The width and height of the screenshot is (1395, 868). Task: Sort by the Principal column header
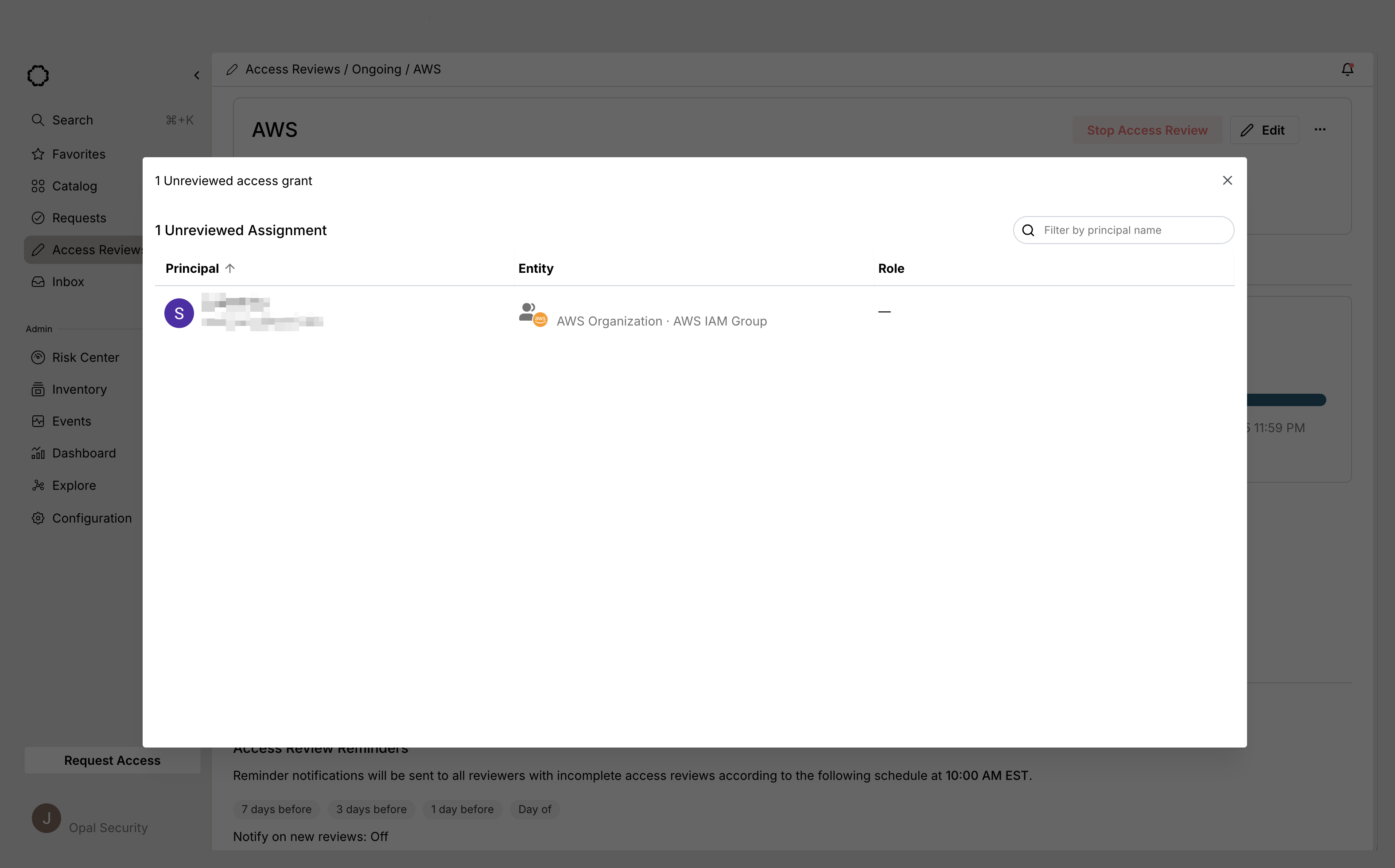pos(193,269)
